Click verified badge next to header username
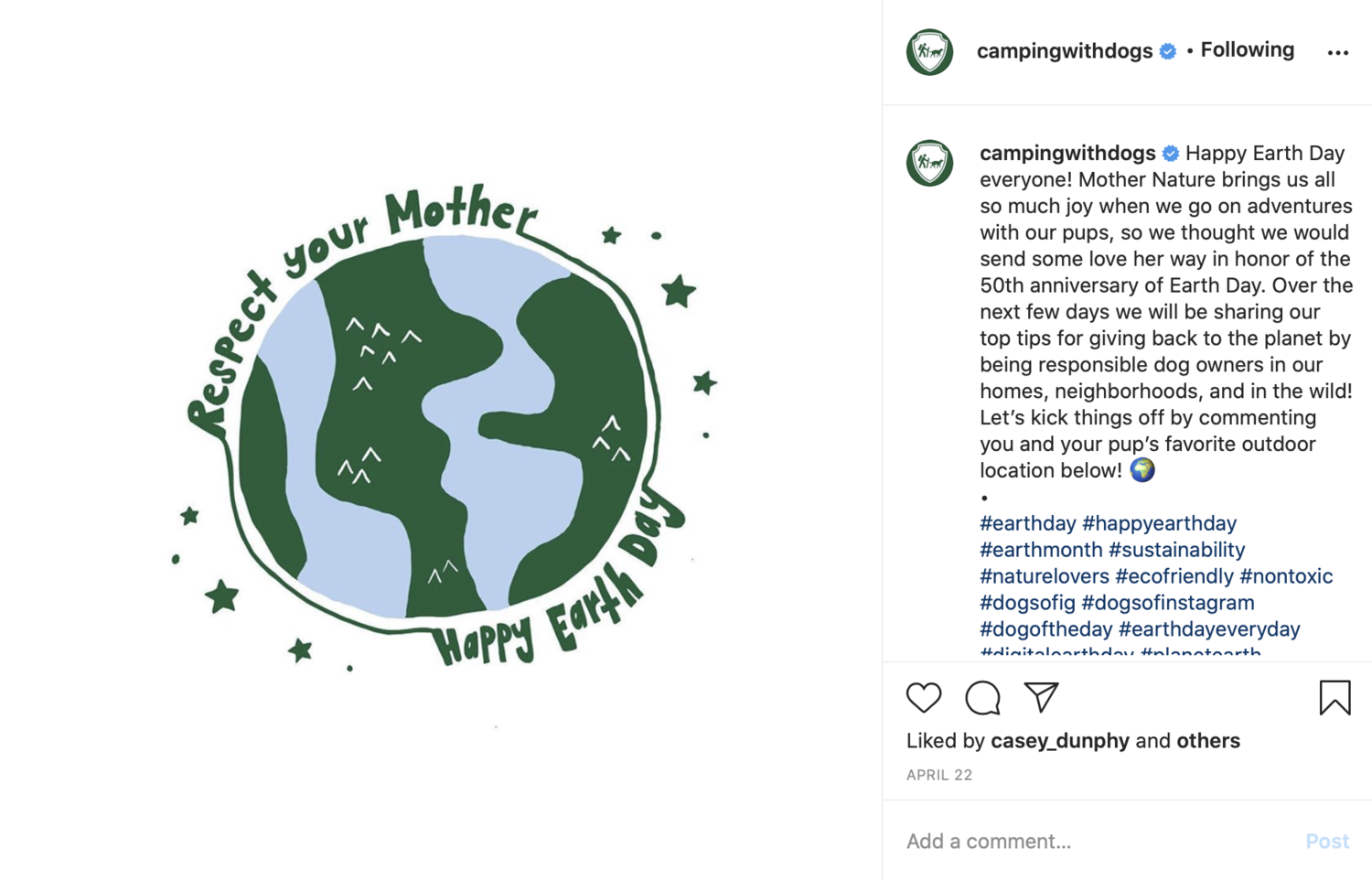1372x880 pixels. tap(1168, 51)
